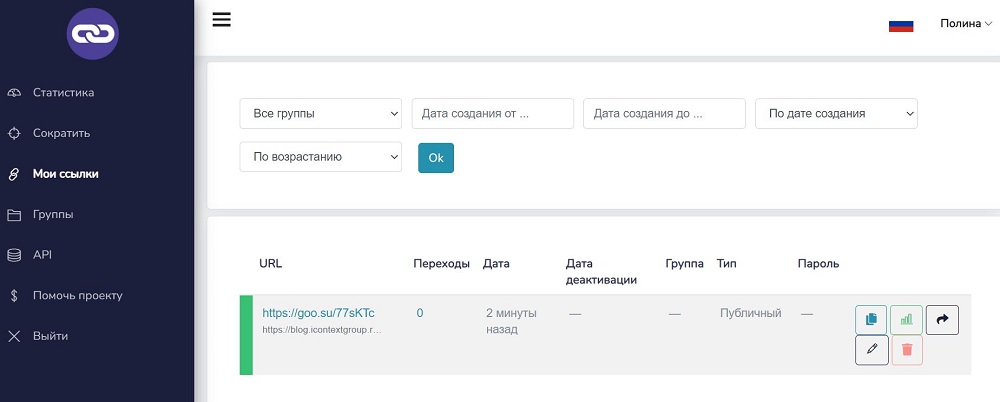Screen dimensions: 1000x402
Task: Share the link with arrow icon
Action: click(942, 320)
